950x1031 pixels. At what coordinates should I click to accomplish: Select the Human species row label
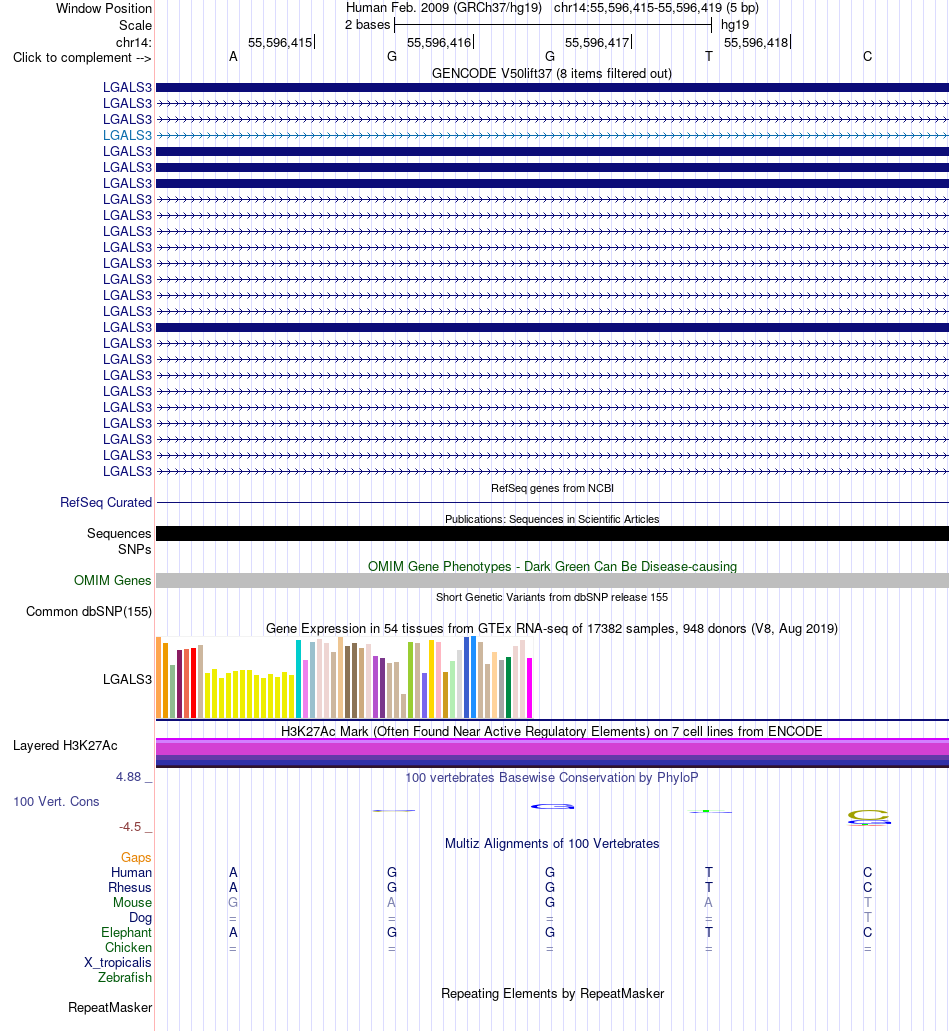131,873
